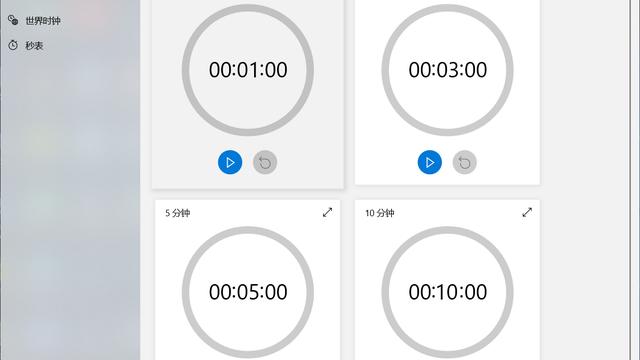Select the 00:03:00 timer display
This screenshot has height=360, width=640.
(448, 70)
